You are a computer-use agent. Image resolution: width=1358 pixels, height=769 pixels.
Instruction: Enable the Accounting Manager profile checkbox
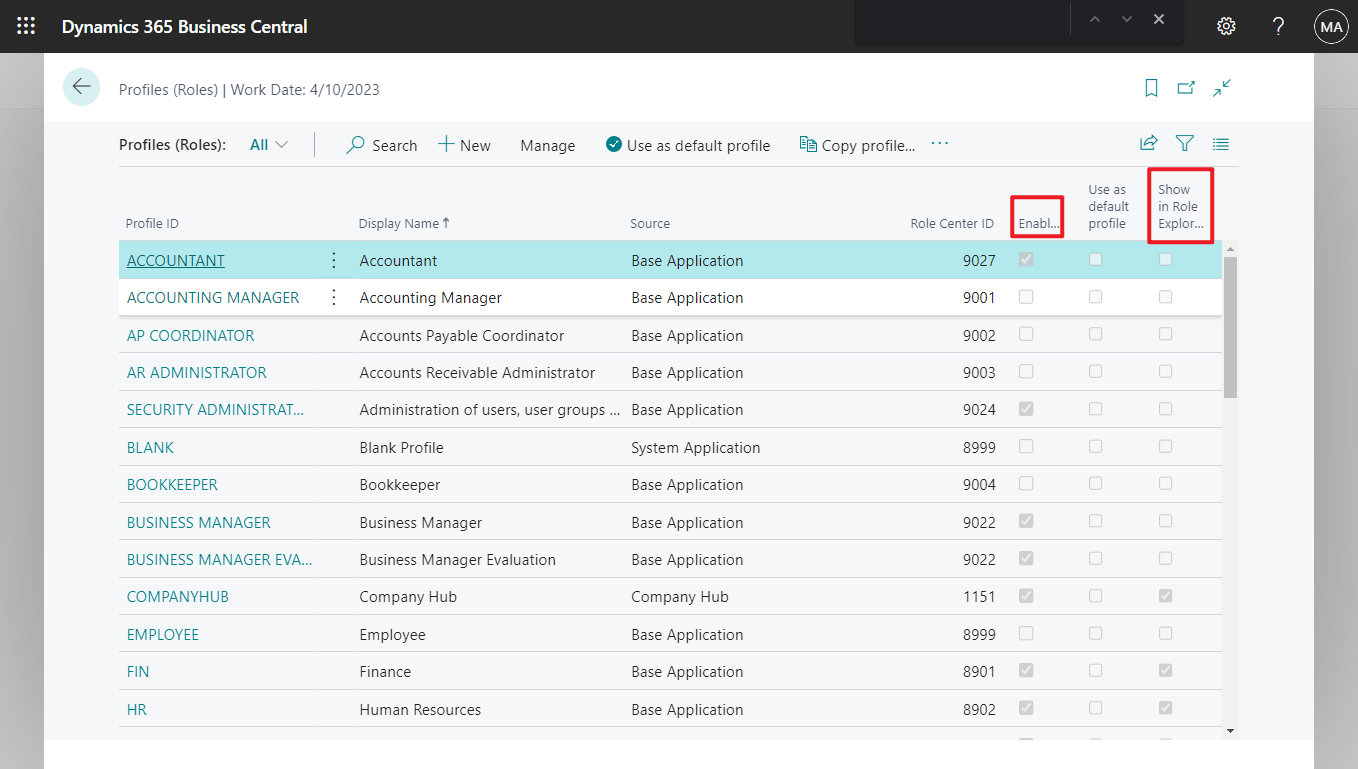click(1026, 296)
